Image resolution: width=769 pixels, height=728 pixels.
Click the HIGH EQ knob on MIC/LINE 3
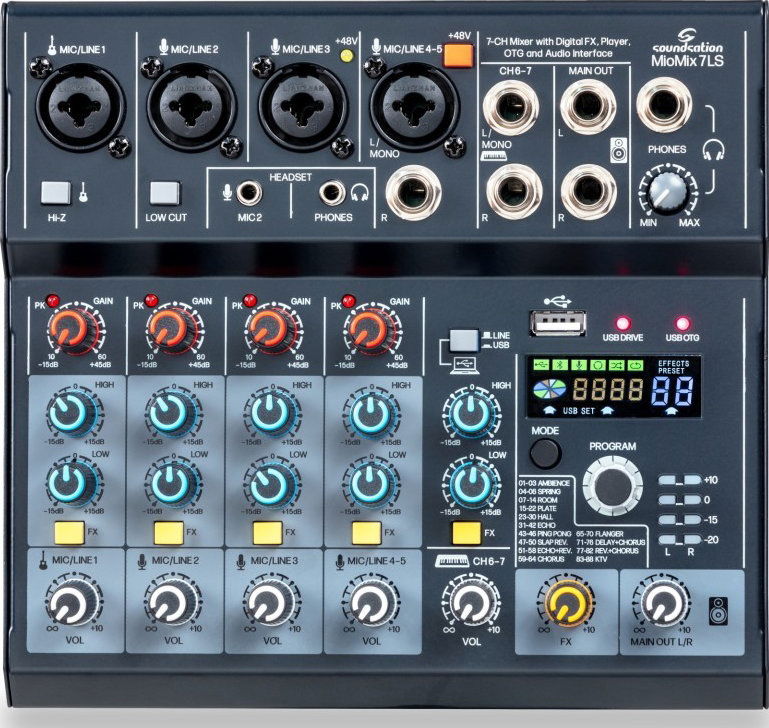click(267, 414)
